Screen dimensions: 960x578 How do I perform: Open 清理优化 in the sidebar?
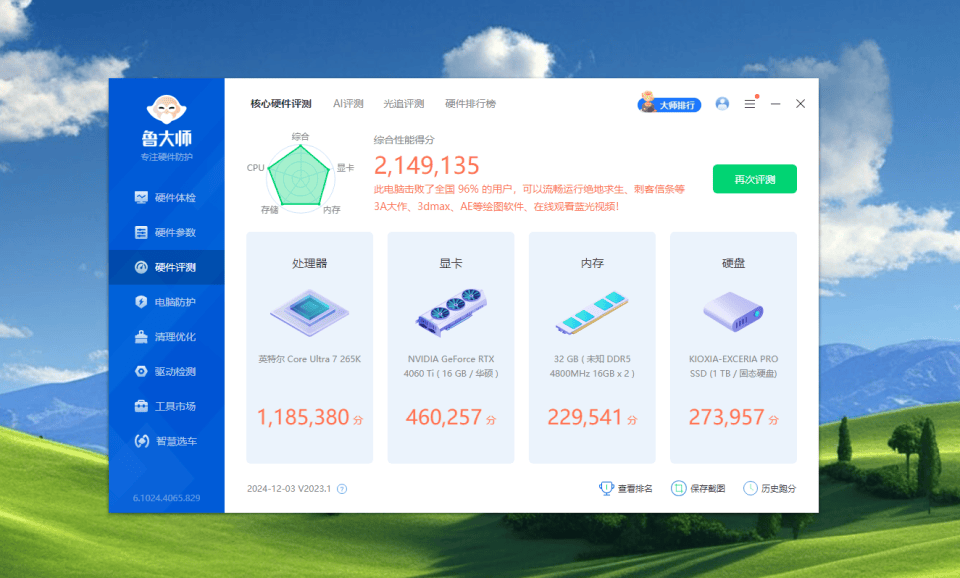click(166, 337)
